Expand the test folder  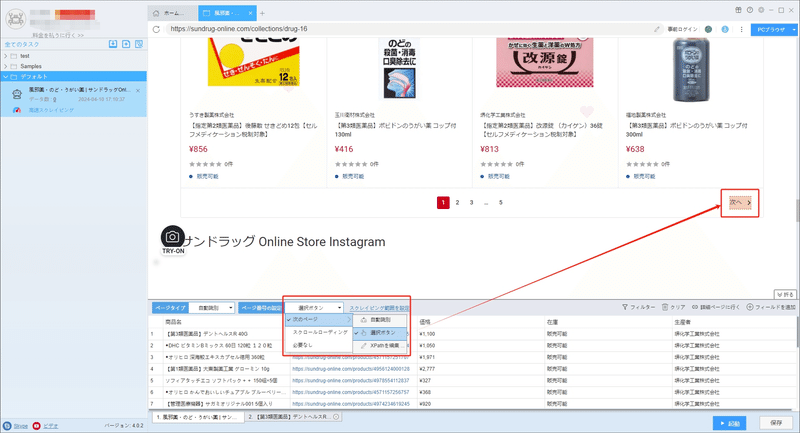pos(6,56)
